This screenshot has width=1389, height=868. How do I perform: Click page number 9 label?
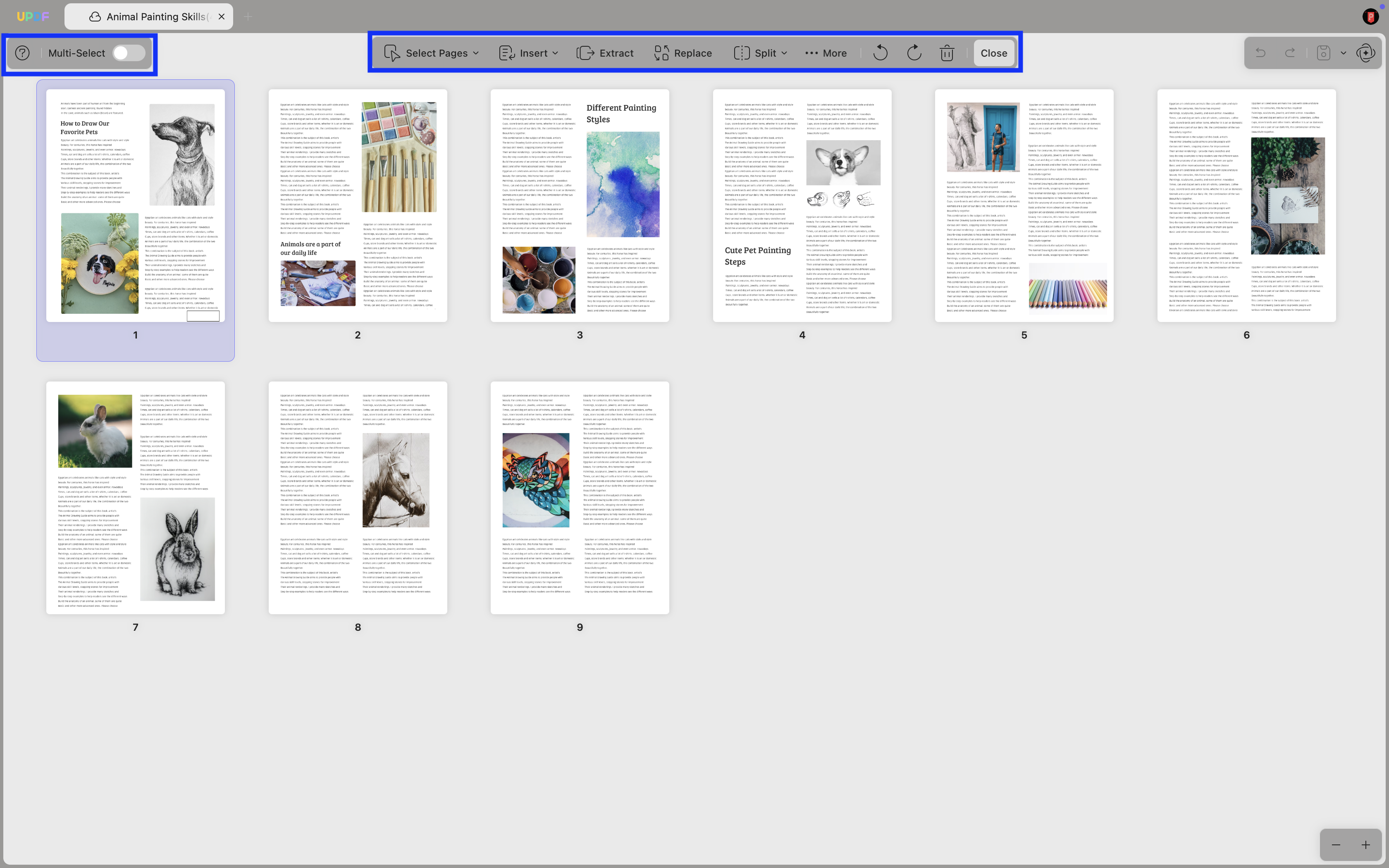pyautogui.click(x=580, y=627)
